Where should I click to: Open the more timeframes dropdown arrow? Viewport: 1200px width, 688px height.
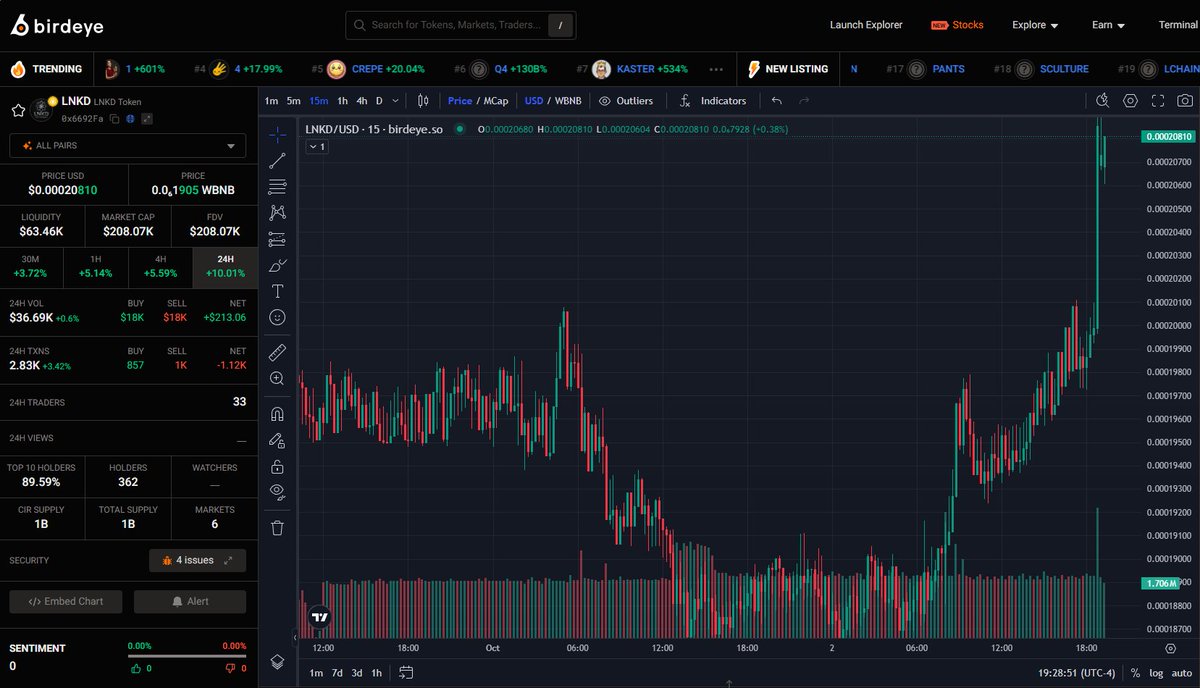(396, 101)
